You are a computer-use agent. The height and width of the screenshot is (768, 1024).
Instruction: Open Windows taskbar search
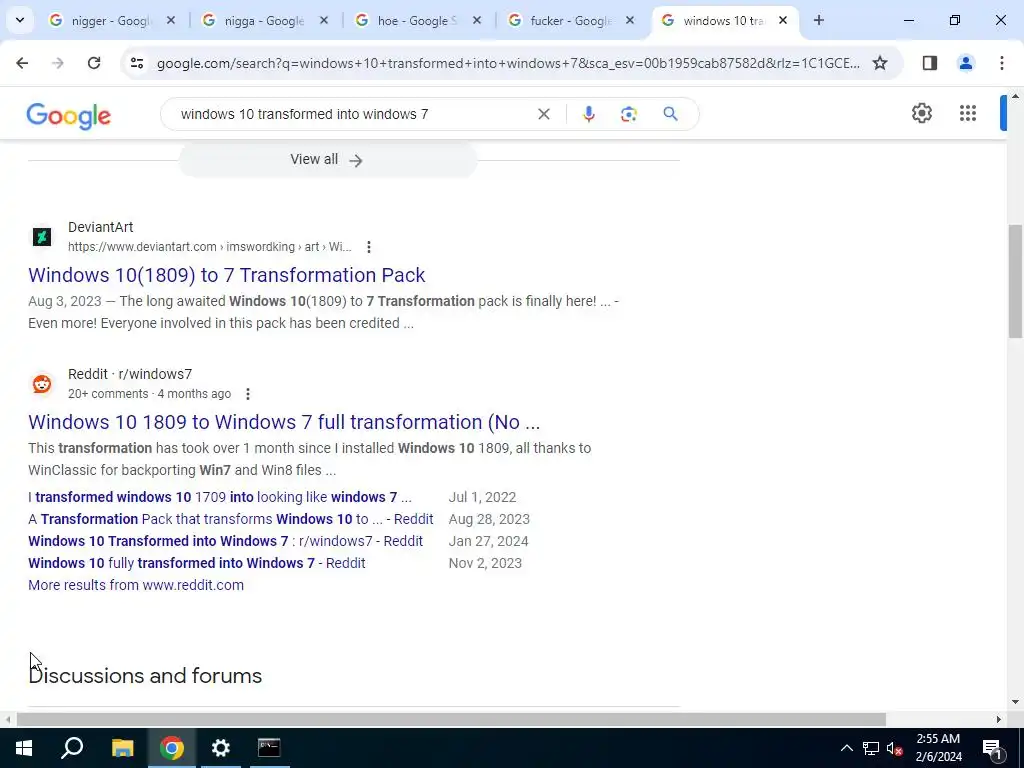72,748
